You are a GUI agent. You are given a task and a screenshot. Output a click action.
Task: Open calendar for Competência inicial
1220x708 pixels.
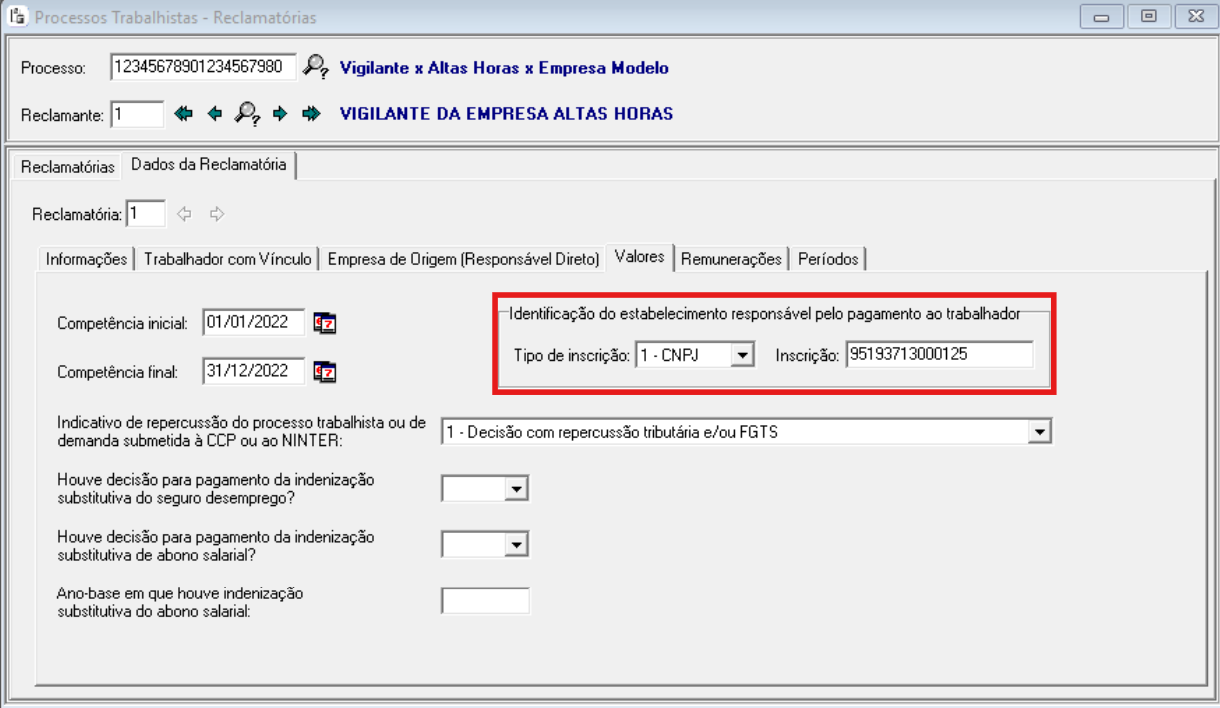pos(325,323)
